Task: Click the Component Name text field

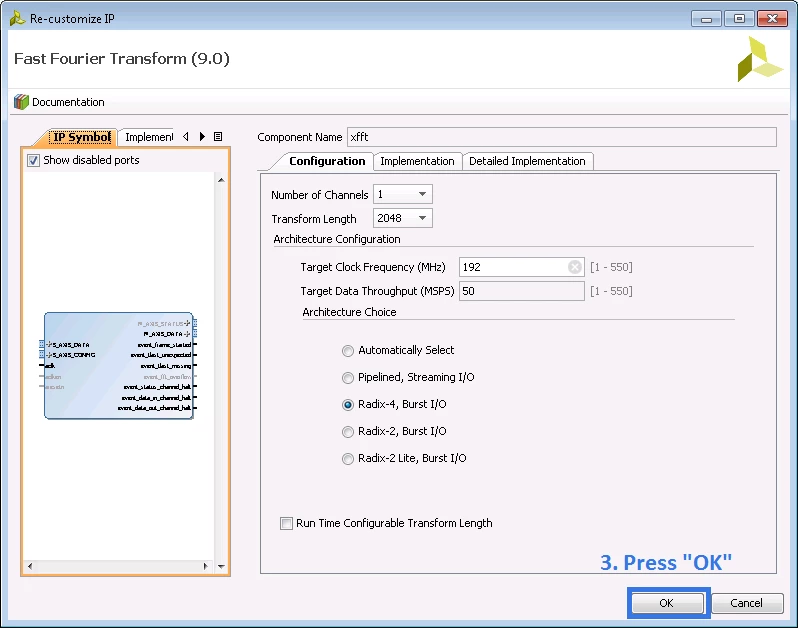Action: [x=560, y=137]
